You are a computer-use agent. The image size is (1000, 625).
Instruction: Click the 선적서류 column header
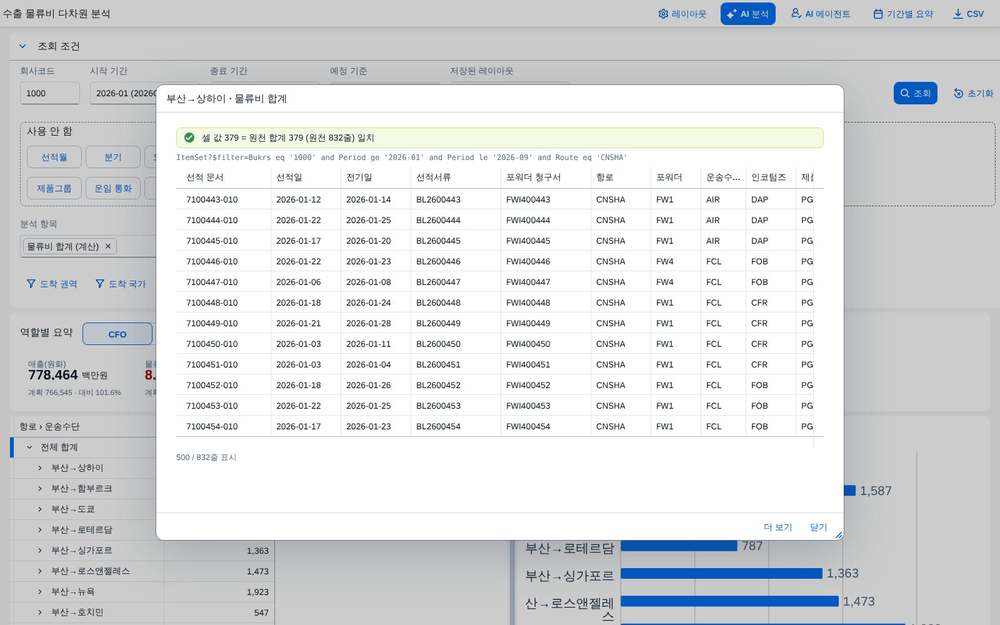point(455,177)
